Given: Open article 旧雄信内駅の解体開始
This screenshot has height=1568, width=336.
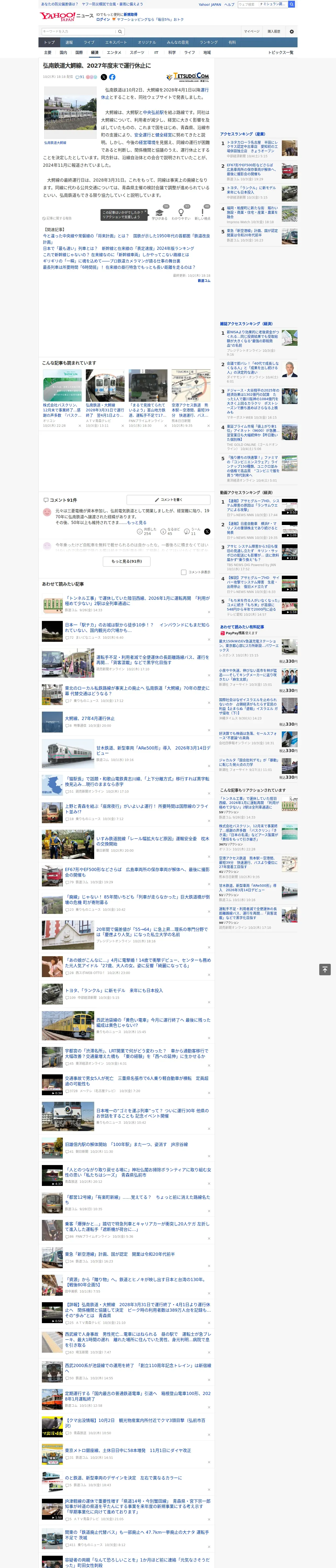Looking at the screenshot, I should pyautogui.click(x=126, y=1144).
